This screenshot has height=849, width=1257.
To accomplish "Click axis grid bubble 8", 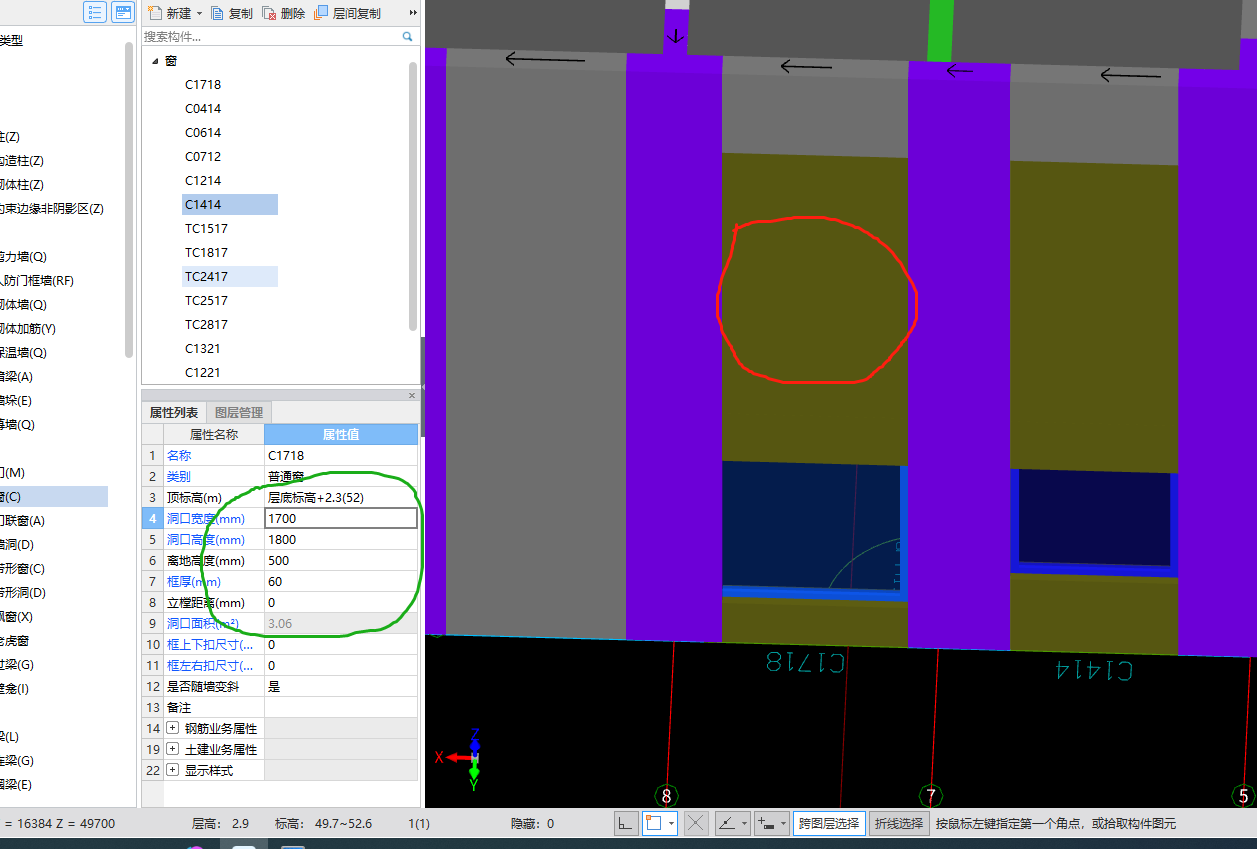I will (x=667, y=796).
